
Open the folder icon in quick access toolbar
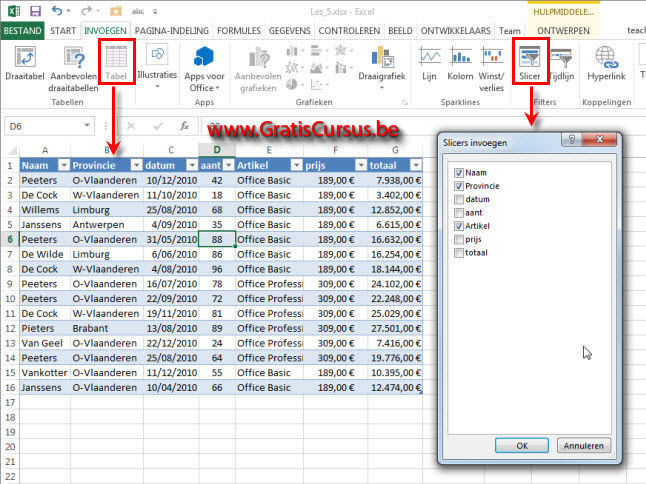coord(116,11)
